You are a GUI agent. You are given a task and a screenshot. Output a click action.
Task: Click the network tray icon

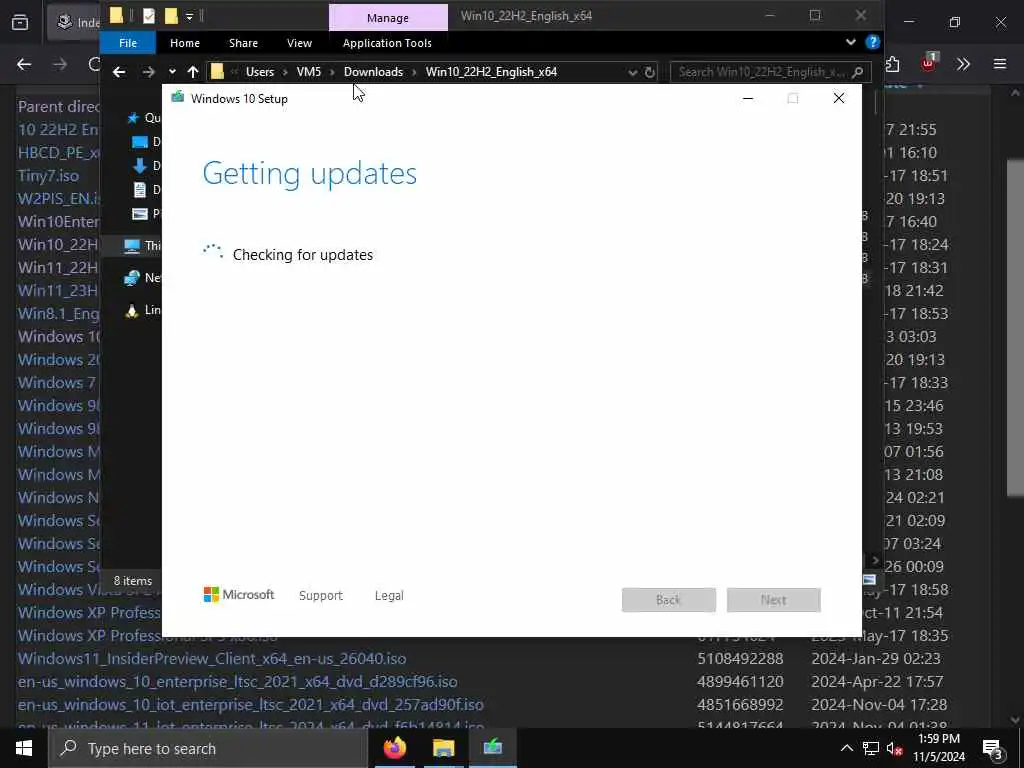point(871,748)
